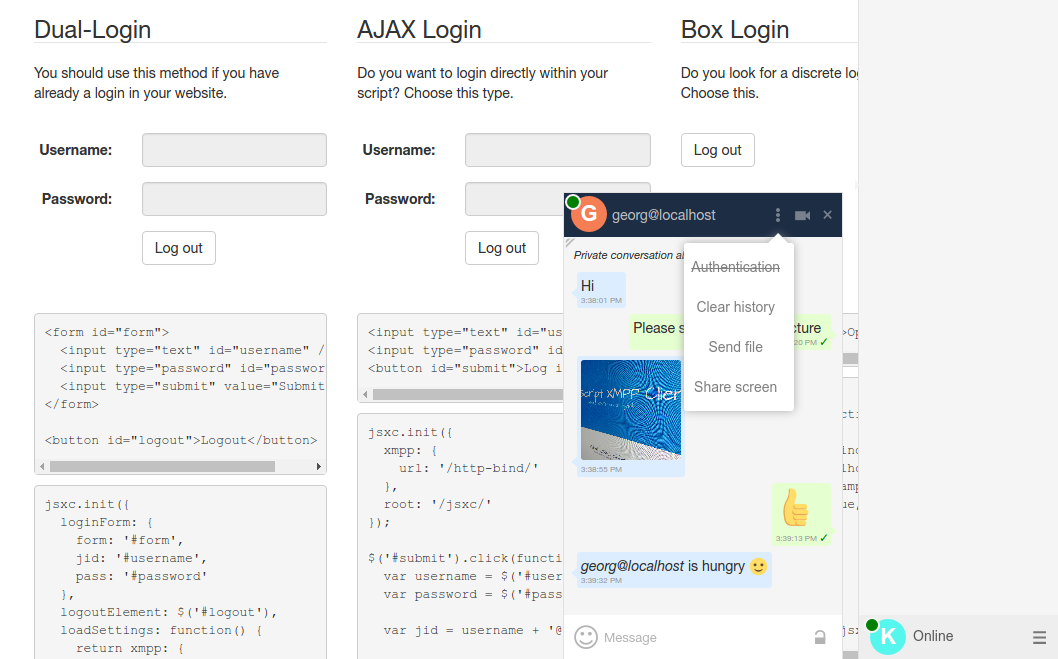Open the blue image thumbnail in chat
1058x659 pixels.
point(631,409)
